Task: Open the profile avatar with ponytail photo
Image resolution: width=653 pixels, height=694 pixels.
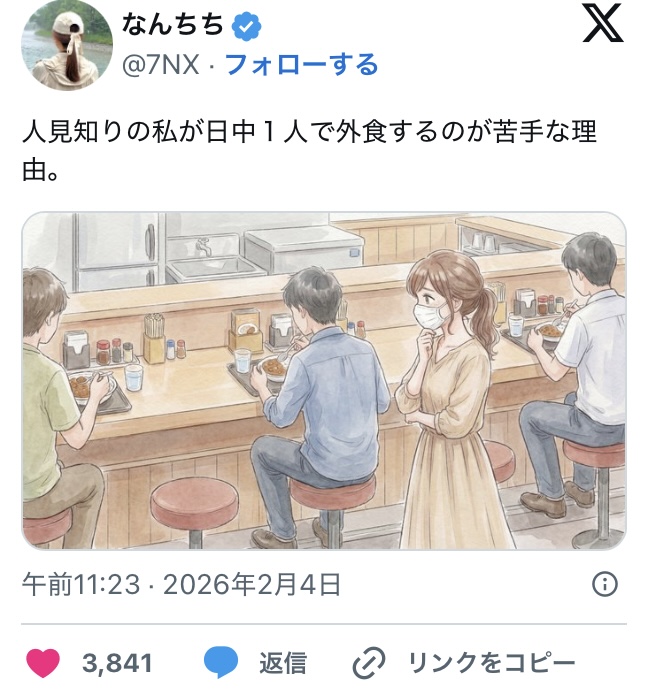Action: [67, 45]
